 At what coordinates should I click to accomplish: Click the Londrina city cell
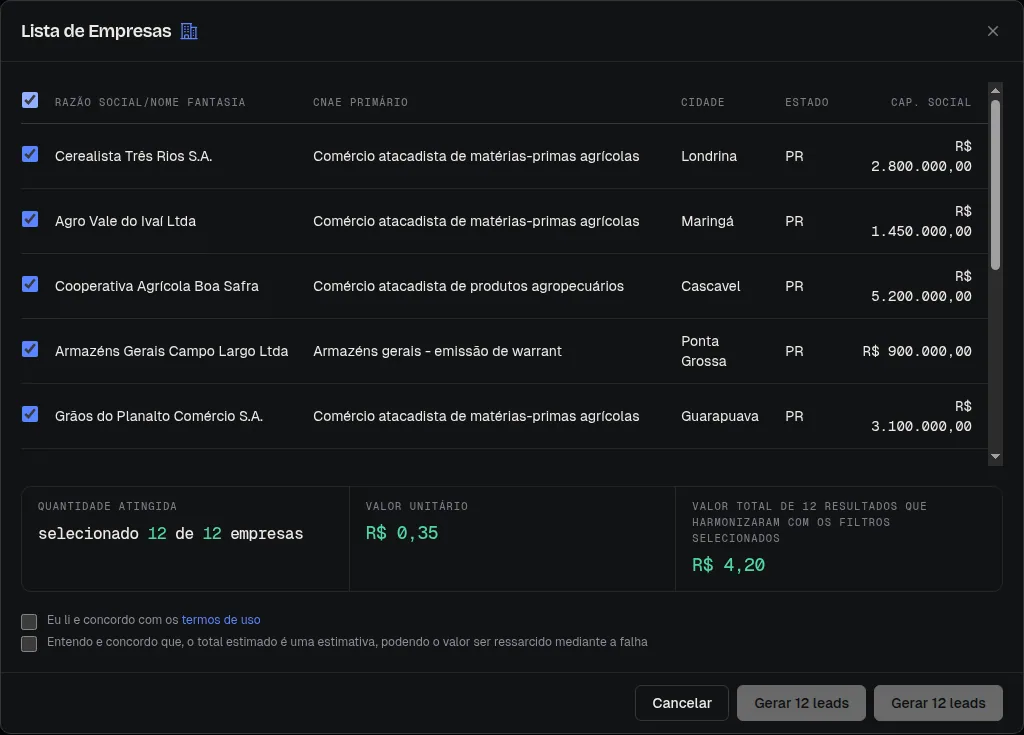(x=709, y=156)
